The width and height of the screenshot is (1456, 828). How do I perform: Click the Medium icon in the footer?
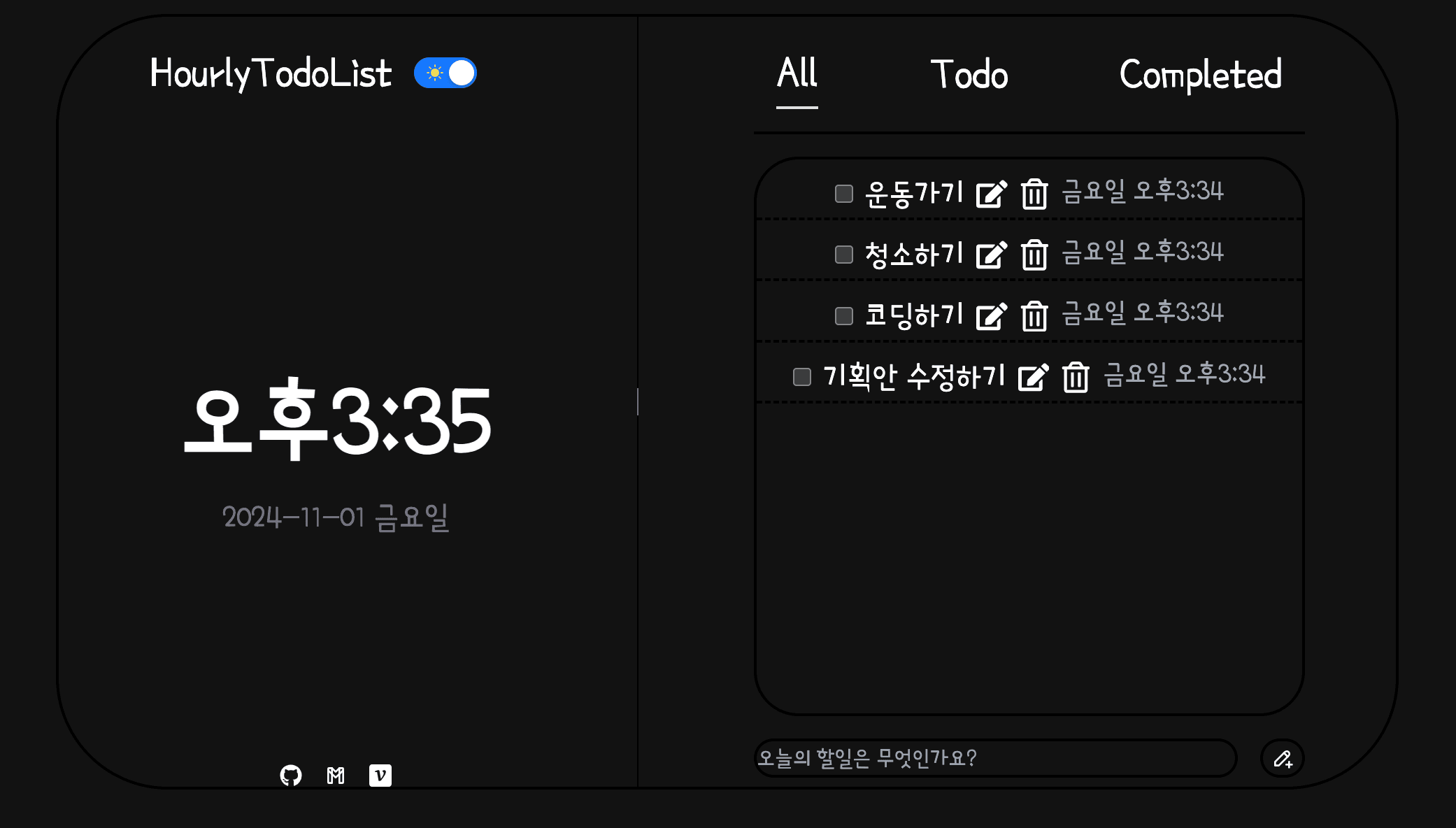click(334, 775)
